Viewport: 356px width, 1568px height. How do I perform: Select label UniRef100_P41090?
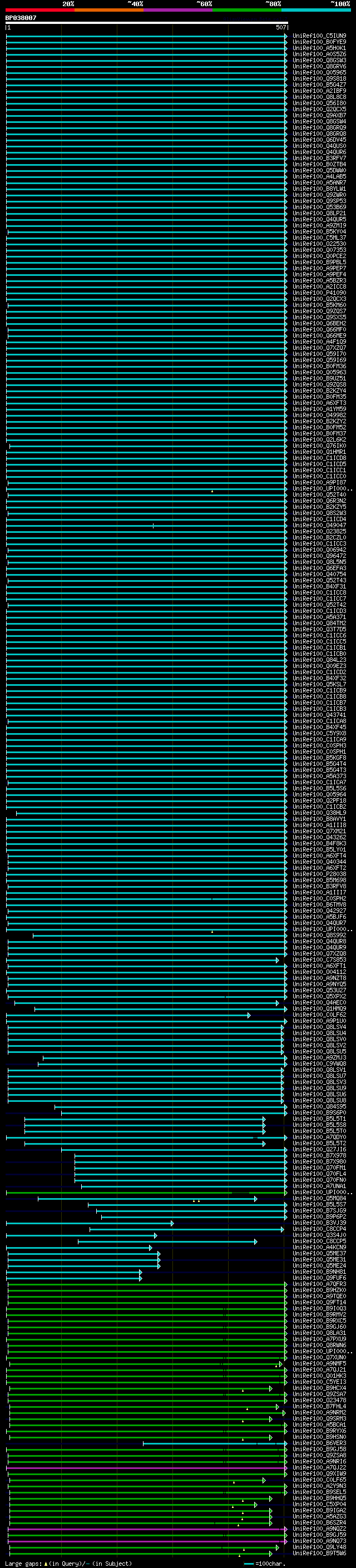click(319, 293)
